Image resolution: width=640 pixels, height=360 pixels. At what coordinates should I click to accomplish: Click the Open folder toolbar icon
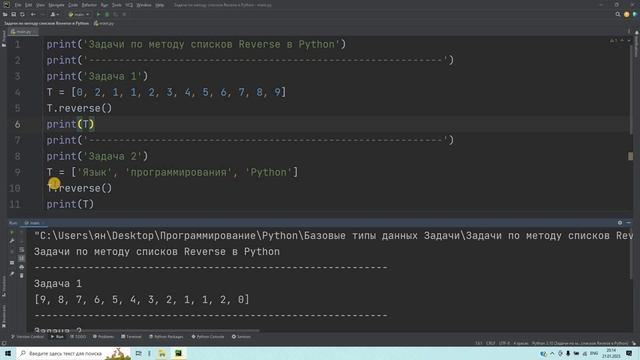tap(5, 14)
